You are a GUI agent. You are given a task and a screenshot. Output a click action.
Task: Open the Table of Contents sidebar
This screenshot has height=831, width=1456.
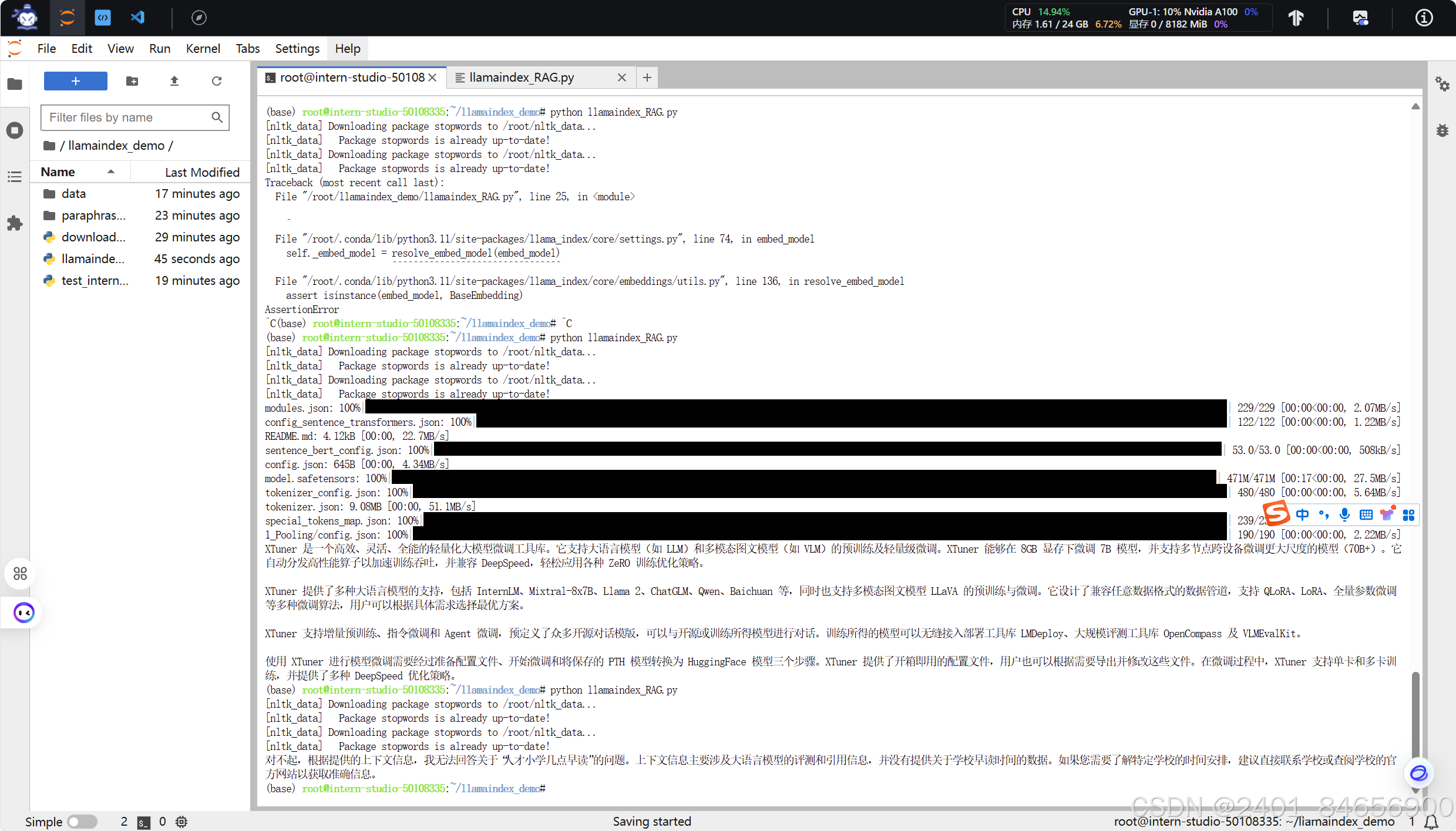[15, 176]
